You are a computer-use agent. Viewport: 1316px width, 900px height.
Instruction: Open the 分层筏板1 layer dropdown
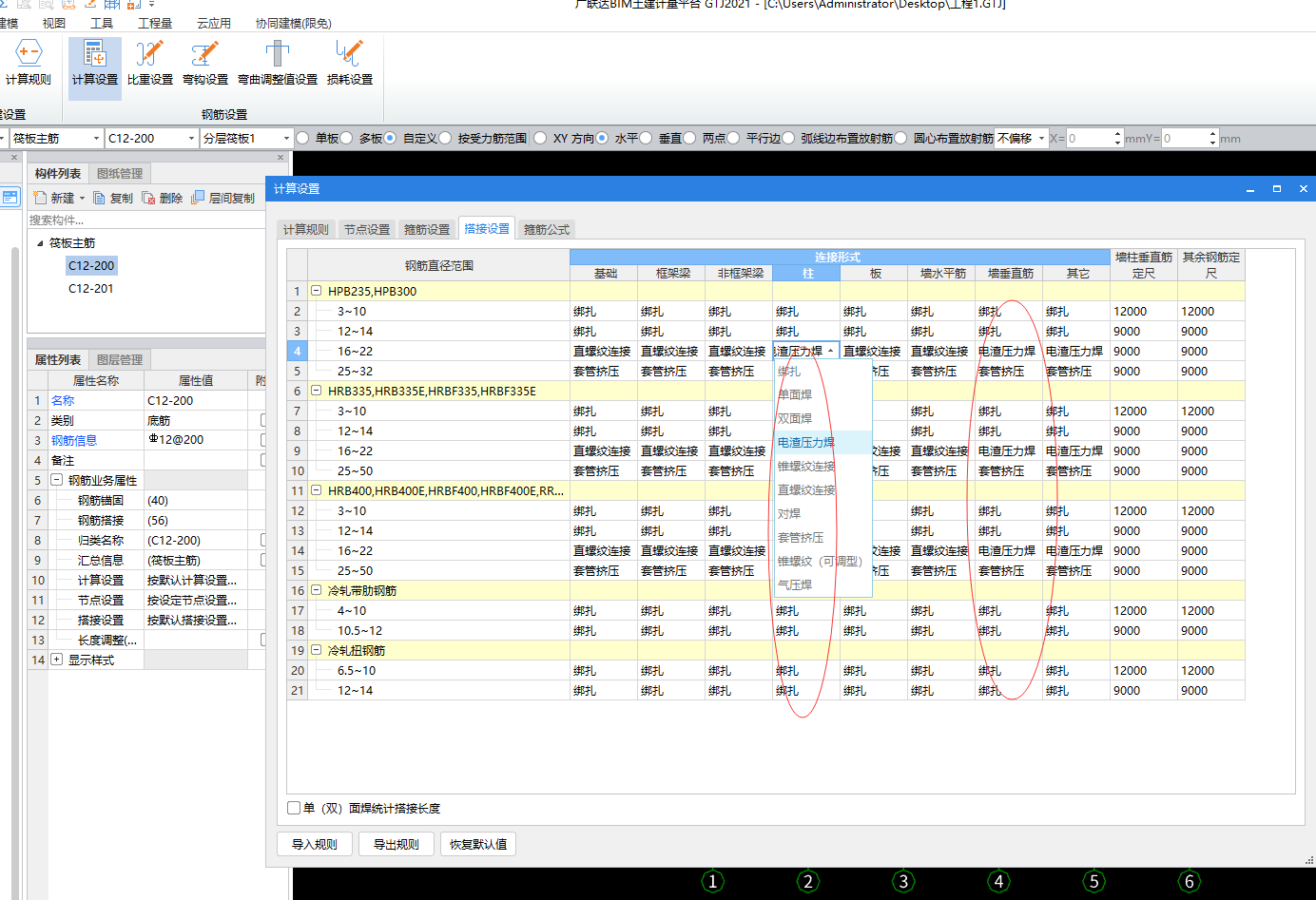286,139
